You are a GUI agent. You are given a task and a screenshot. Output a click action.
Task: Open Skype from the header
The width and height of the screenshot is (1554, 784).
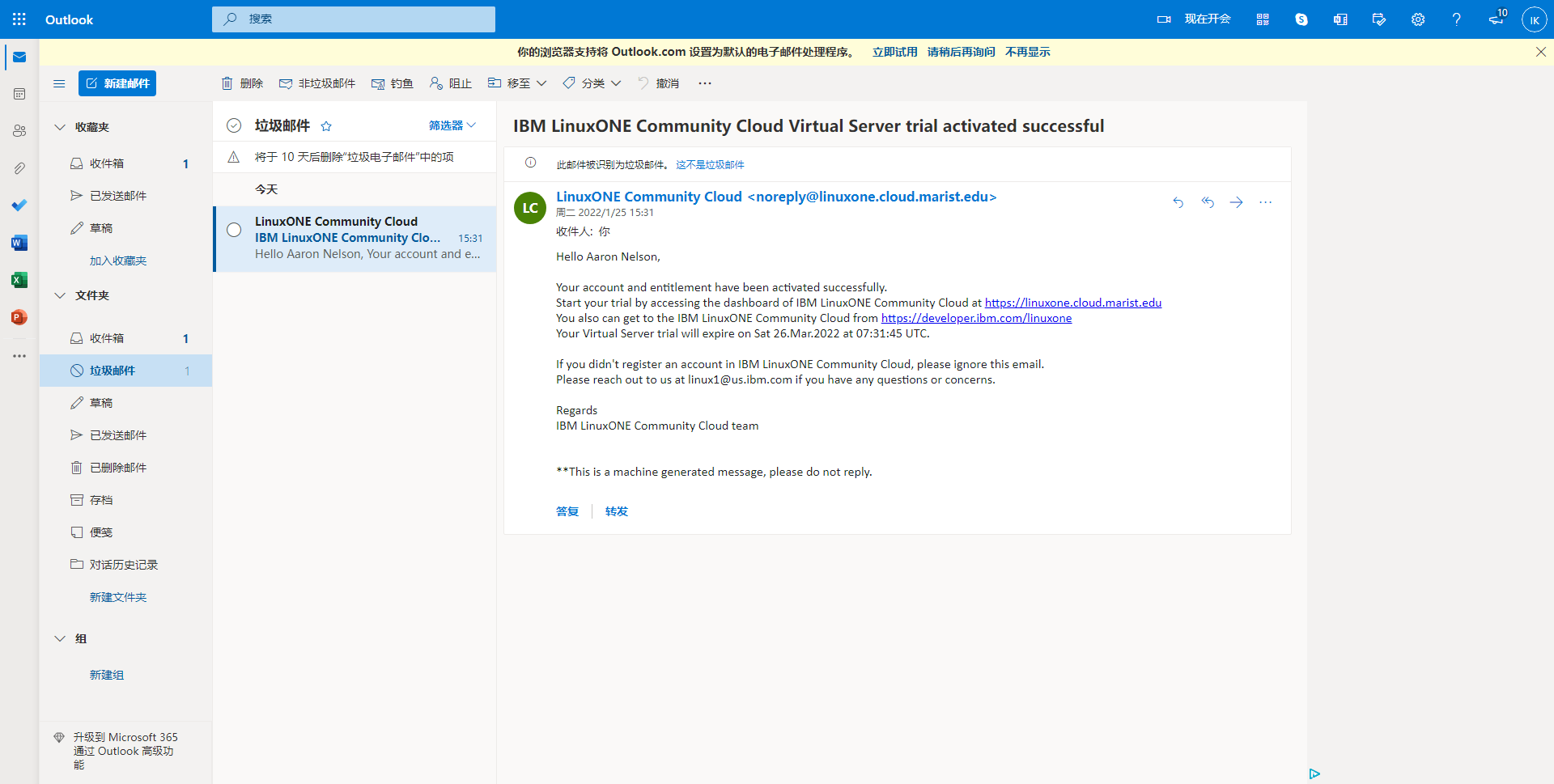(x=1301, y=19)
